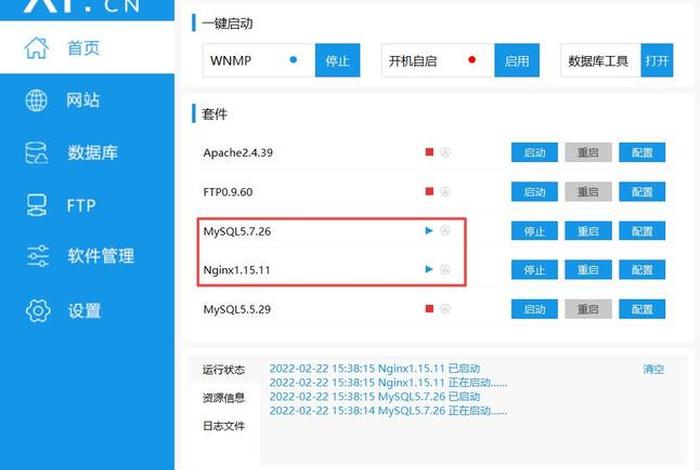Go to the 设置 menu label
Image resolution: width=700 pixels, height=470 pixels.
click(x=84, y=310)
